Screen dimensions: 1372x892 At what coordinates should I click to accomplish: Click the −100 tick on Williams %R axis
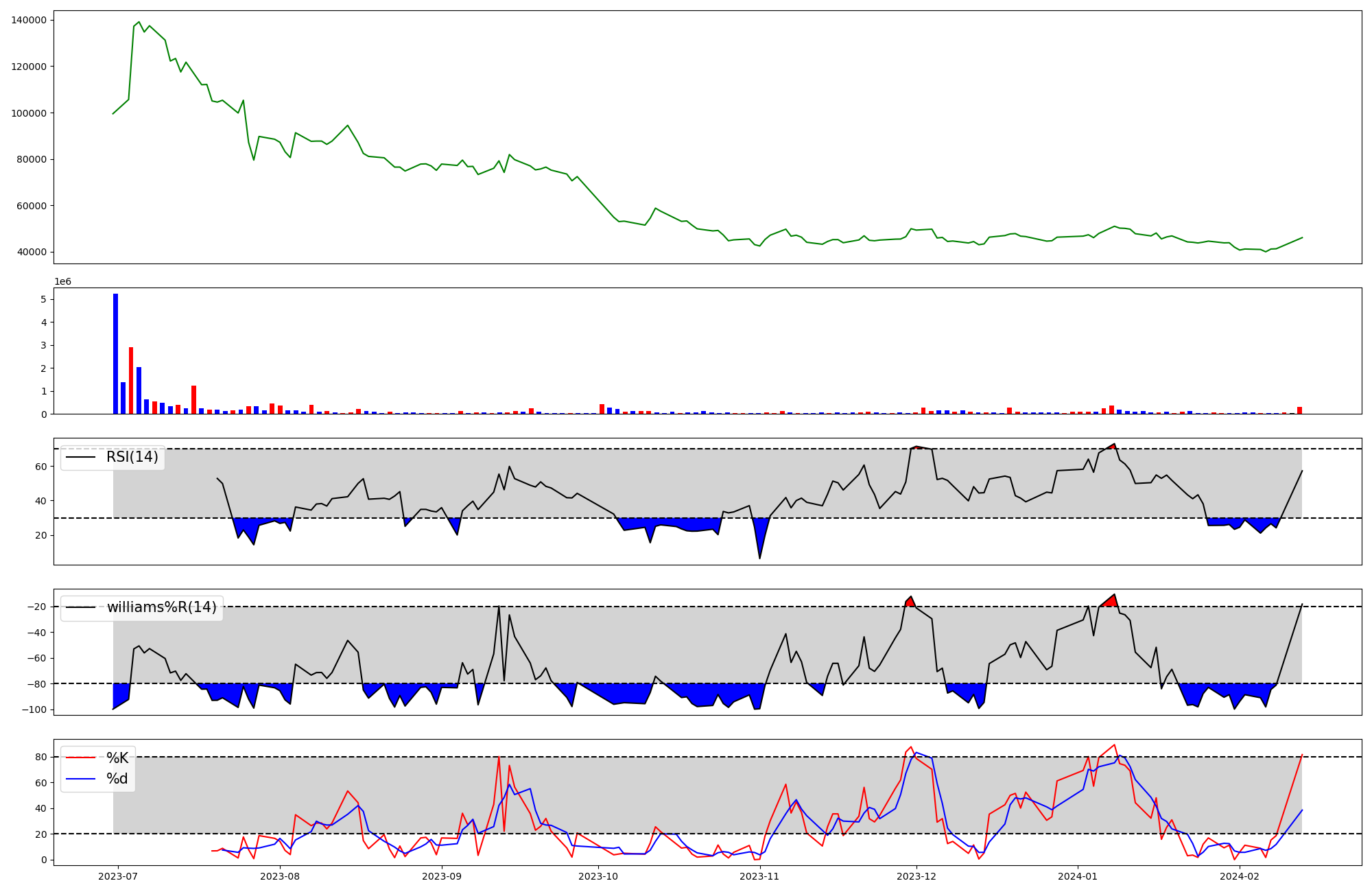tap(33, 709)
